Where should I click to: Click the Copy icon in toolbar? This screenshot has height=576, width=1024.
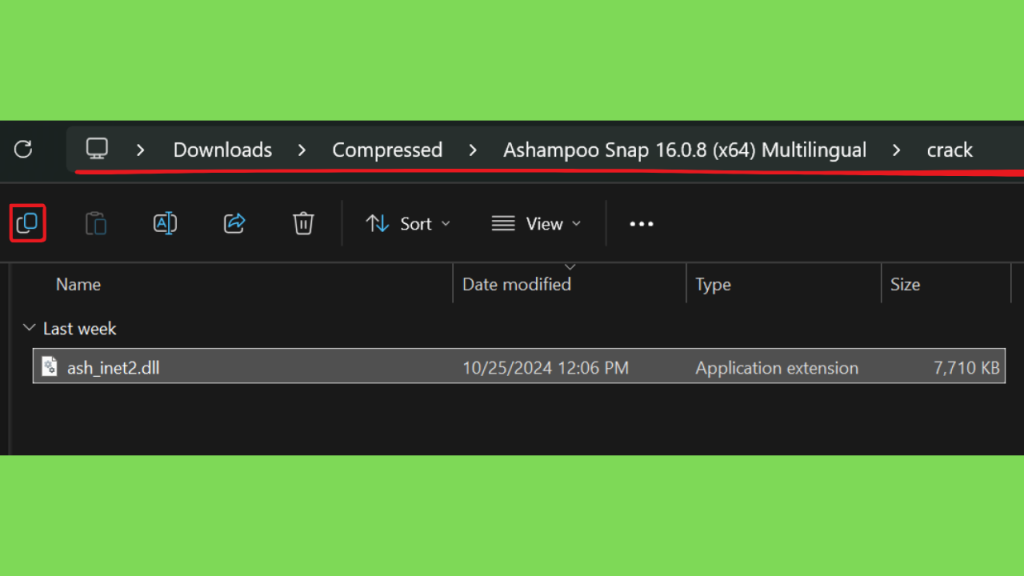click(27, 223)
